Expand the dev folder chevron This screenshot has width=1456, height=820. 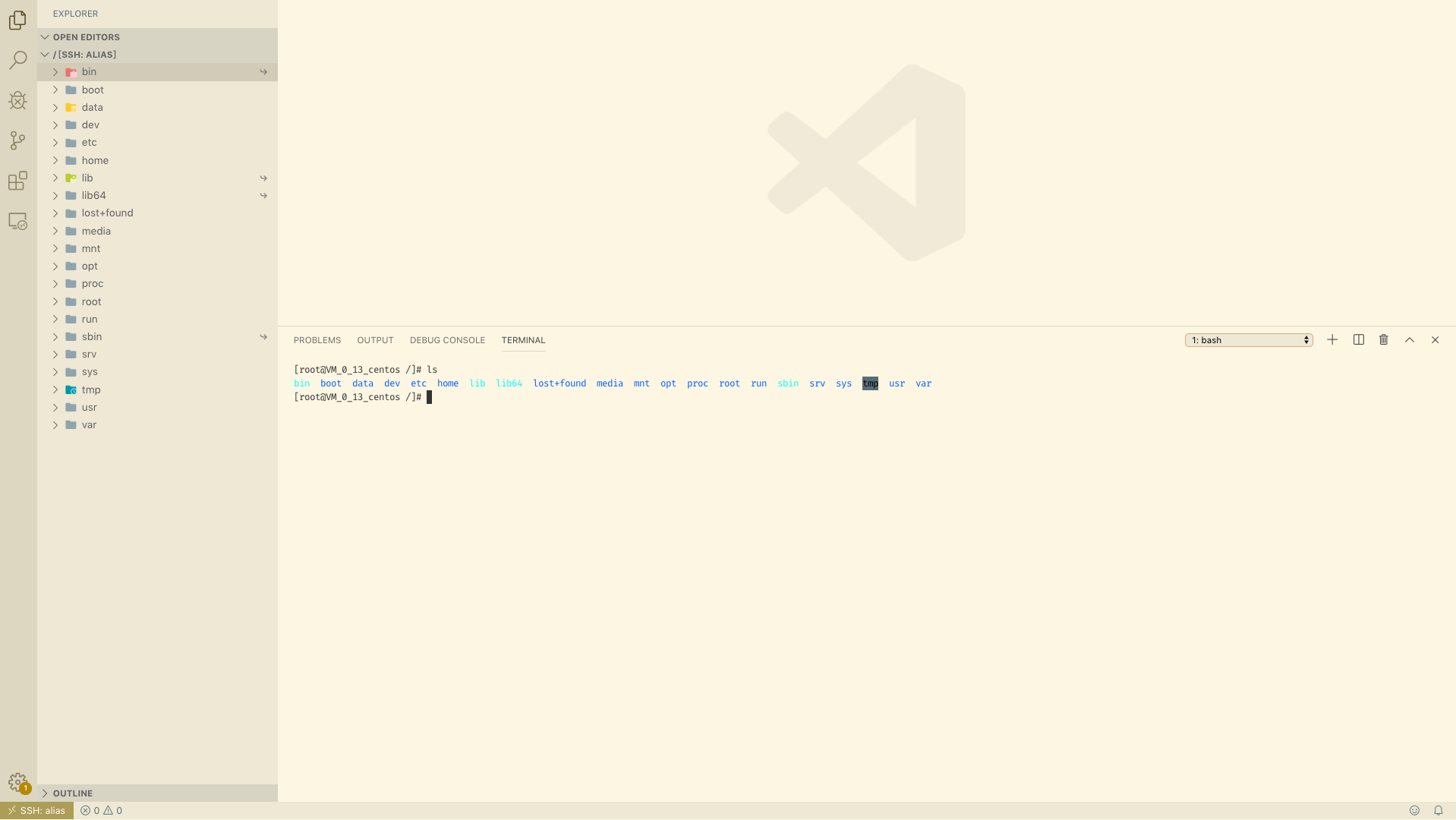coord(55,125)
